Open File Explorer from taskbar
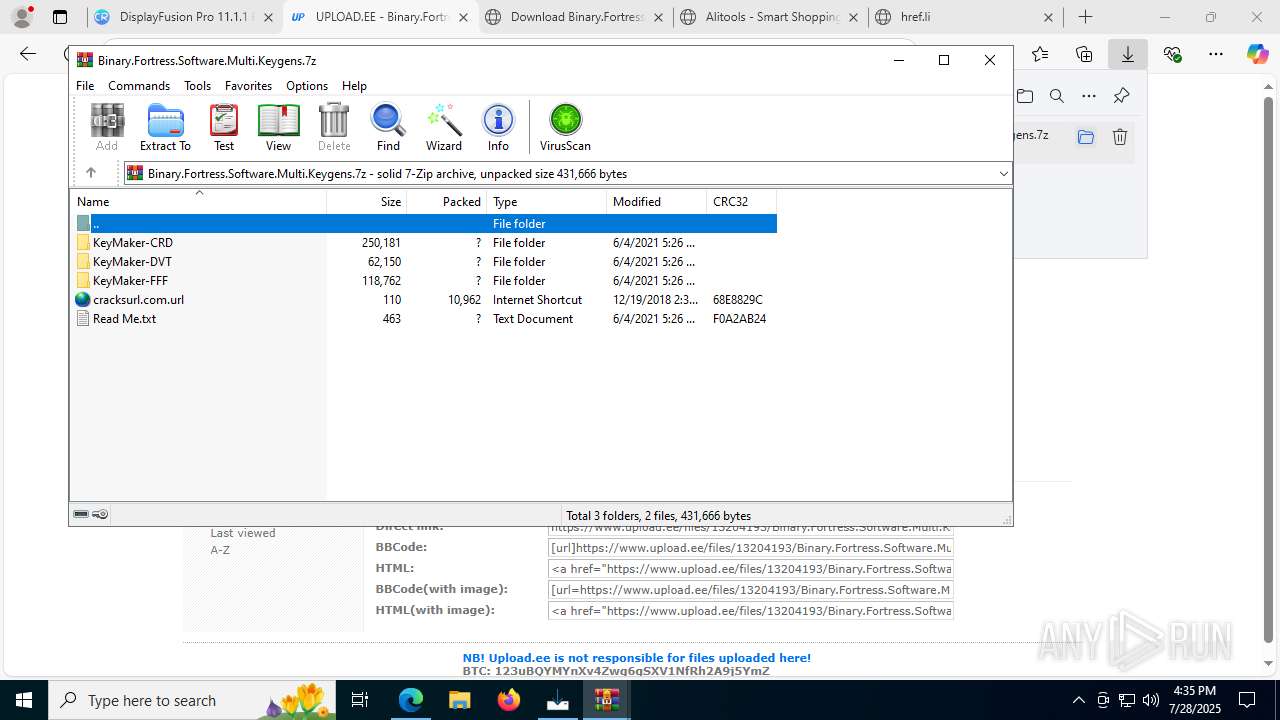Viewport: 1280px width, 720px height. 460,700
